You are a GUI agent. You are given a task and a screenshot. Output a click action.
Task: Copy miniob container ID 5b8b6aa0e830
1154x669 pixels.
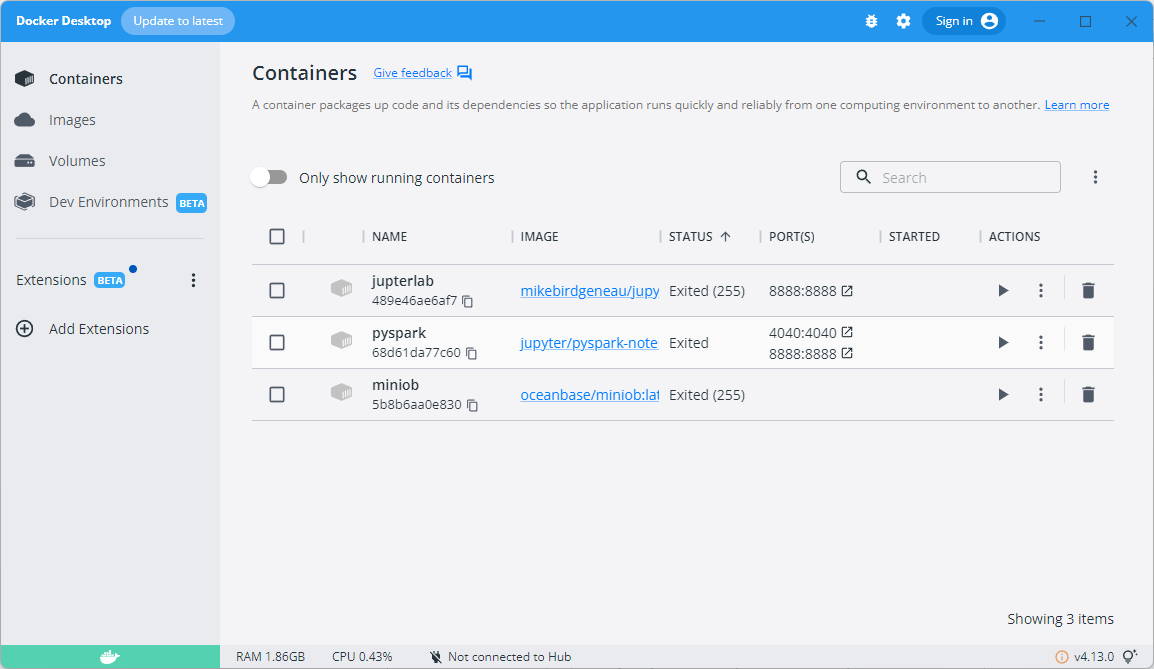point(472,406)
